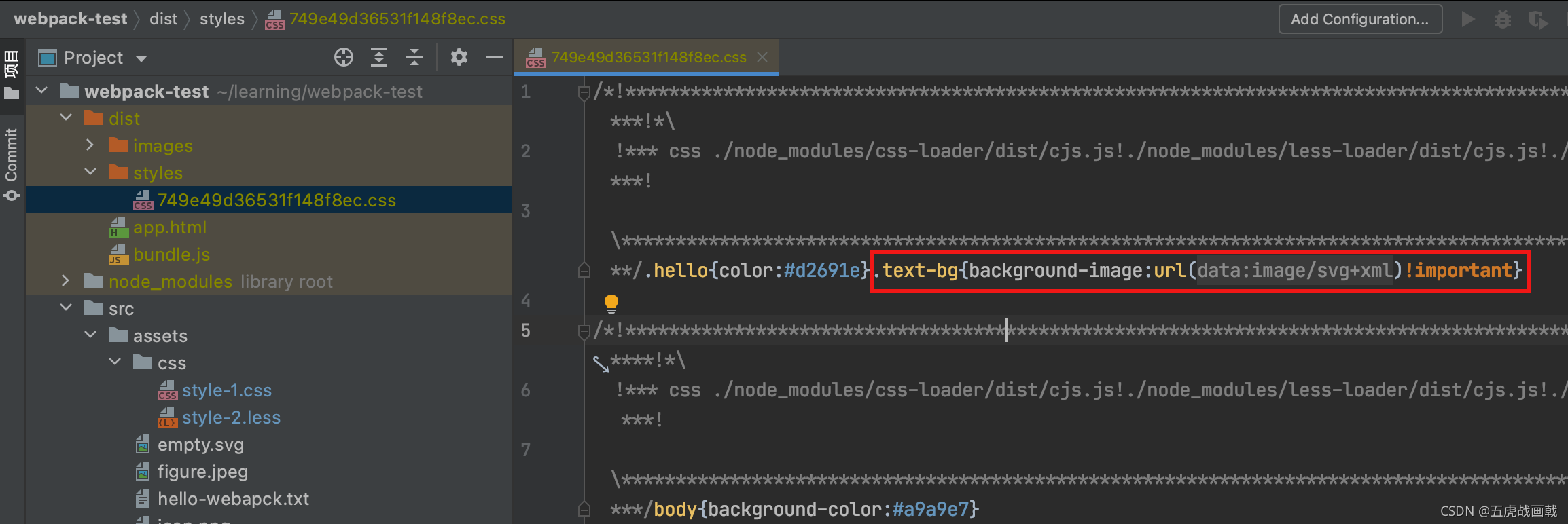Collapse the css folder chevron
Screen dimensions: 1568x524
115,362
